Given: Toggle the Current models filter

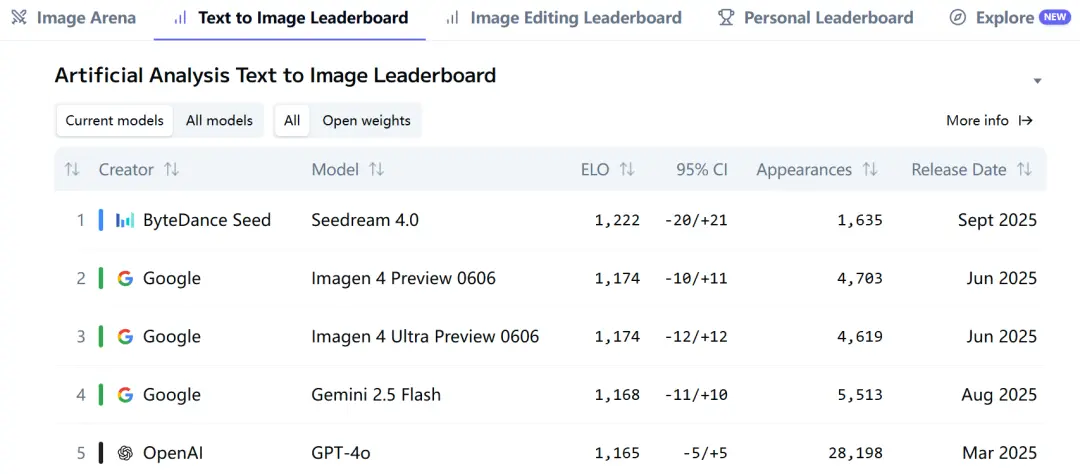Looking at the screenshot, I should (115, 121).
